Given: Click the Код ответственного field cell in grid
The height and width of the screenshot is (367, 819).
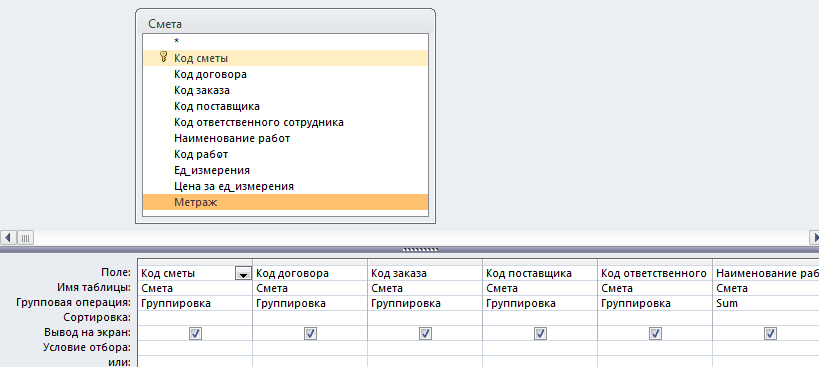Looking at the screenshot, I should click(x=654, y=274).
